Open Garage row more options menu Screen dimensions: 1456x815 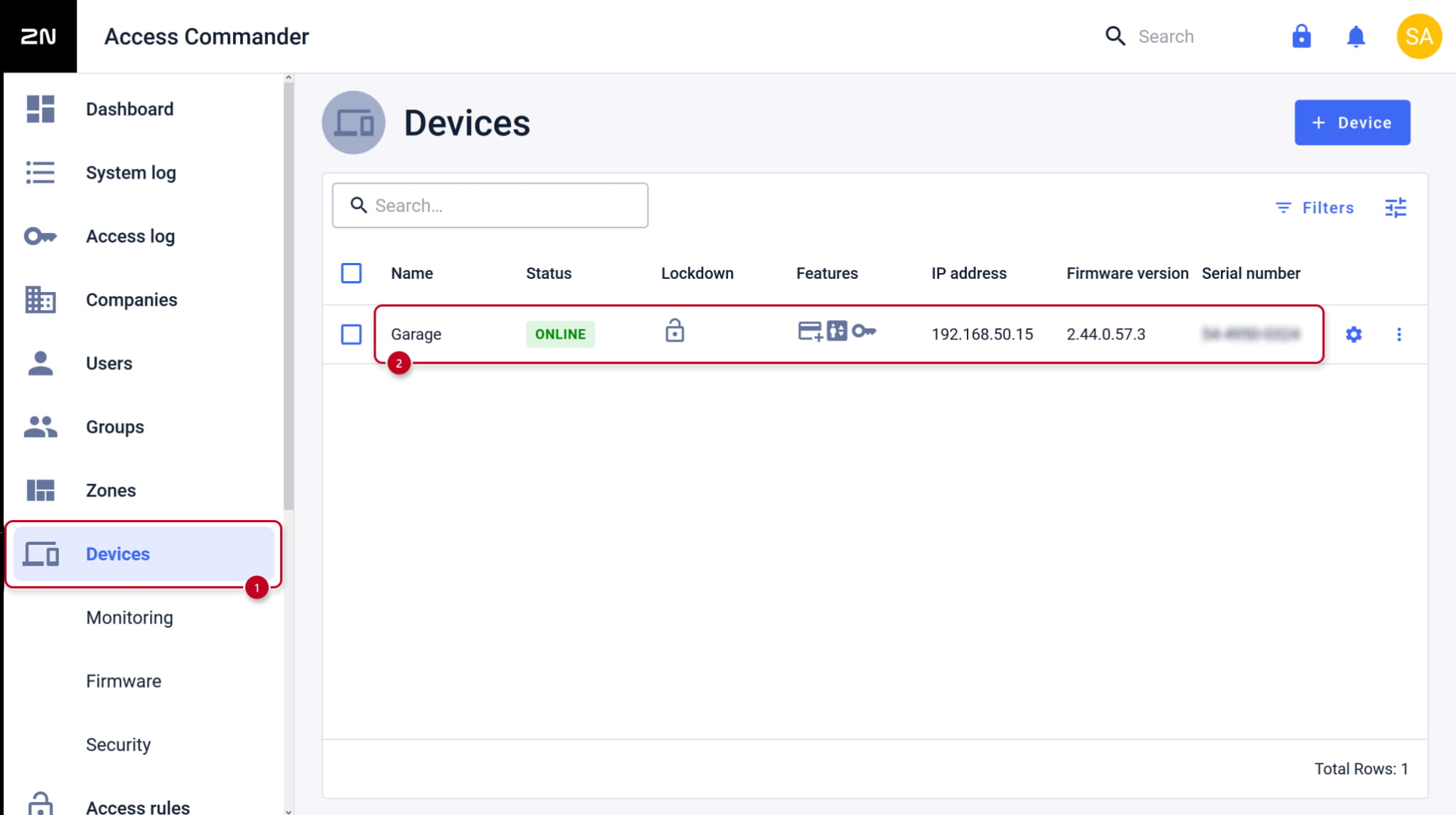click(x=1398, y=334)
